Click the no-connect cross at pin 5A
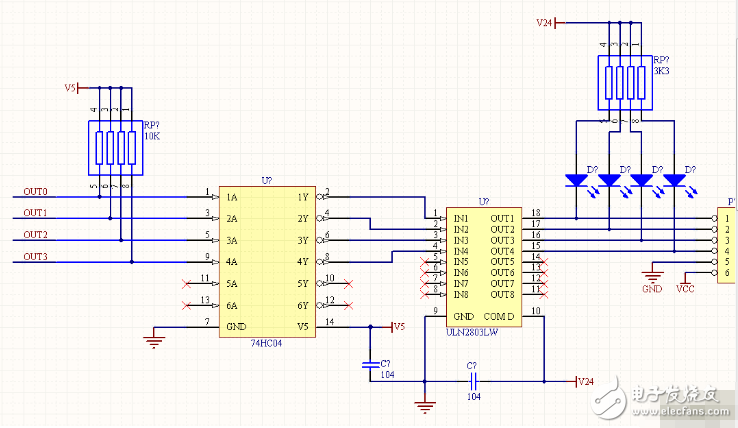738x428 pixels. pos(185,283)
